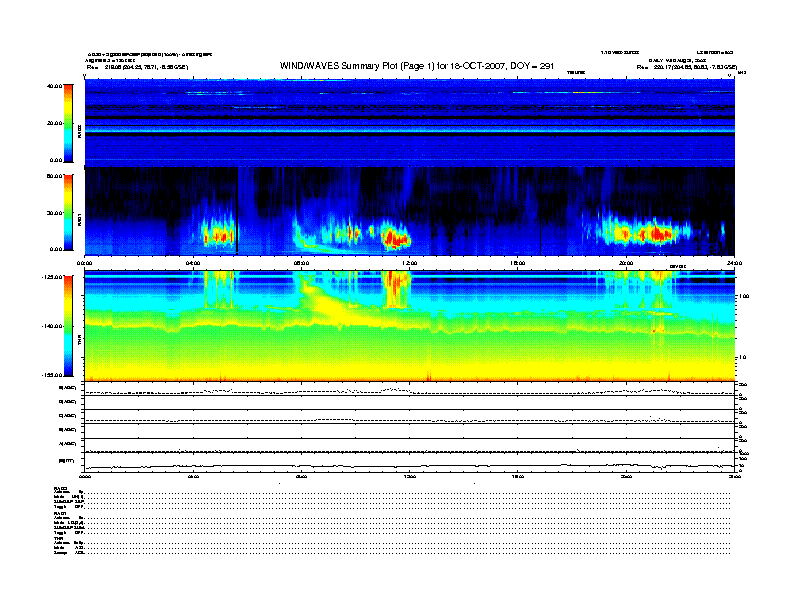This screenshot has height=612, width=792.
Task: Select the -140.00 label on the TNR color scale
Action: point(52,326)
